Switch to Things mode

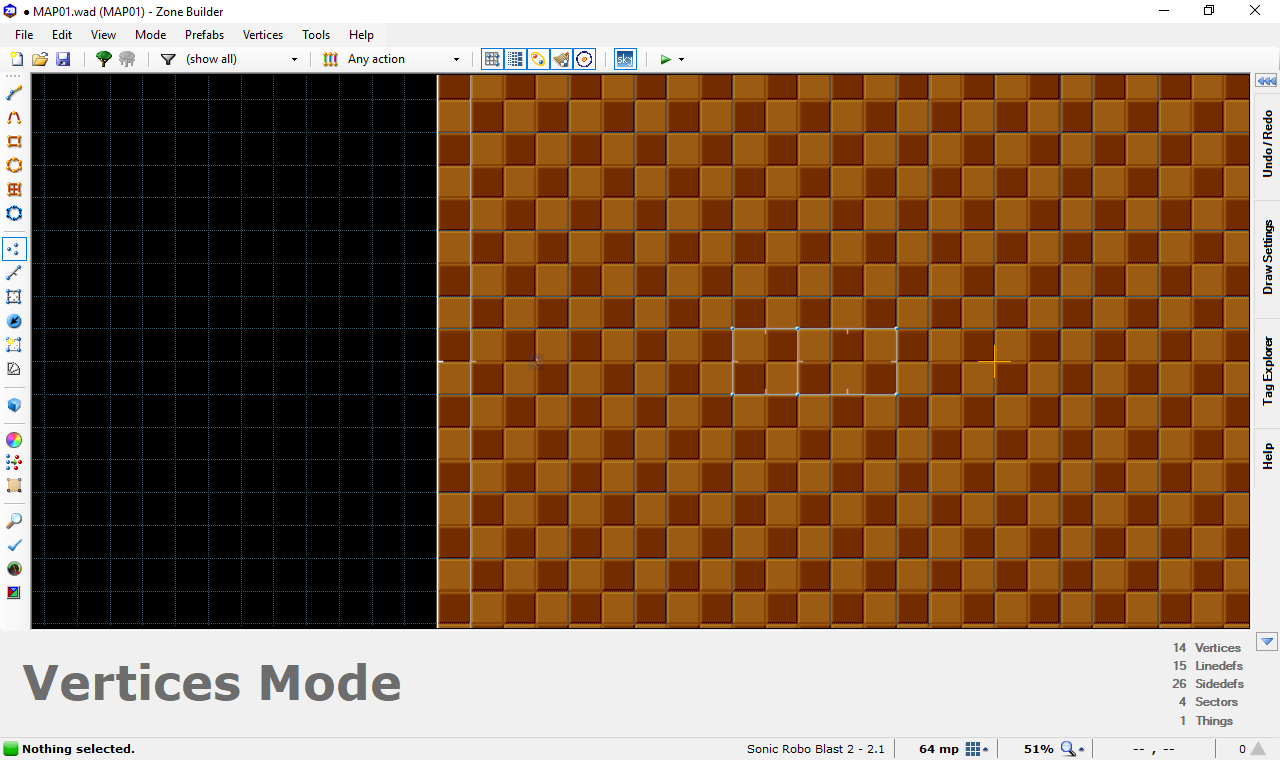pos(14,321)
